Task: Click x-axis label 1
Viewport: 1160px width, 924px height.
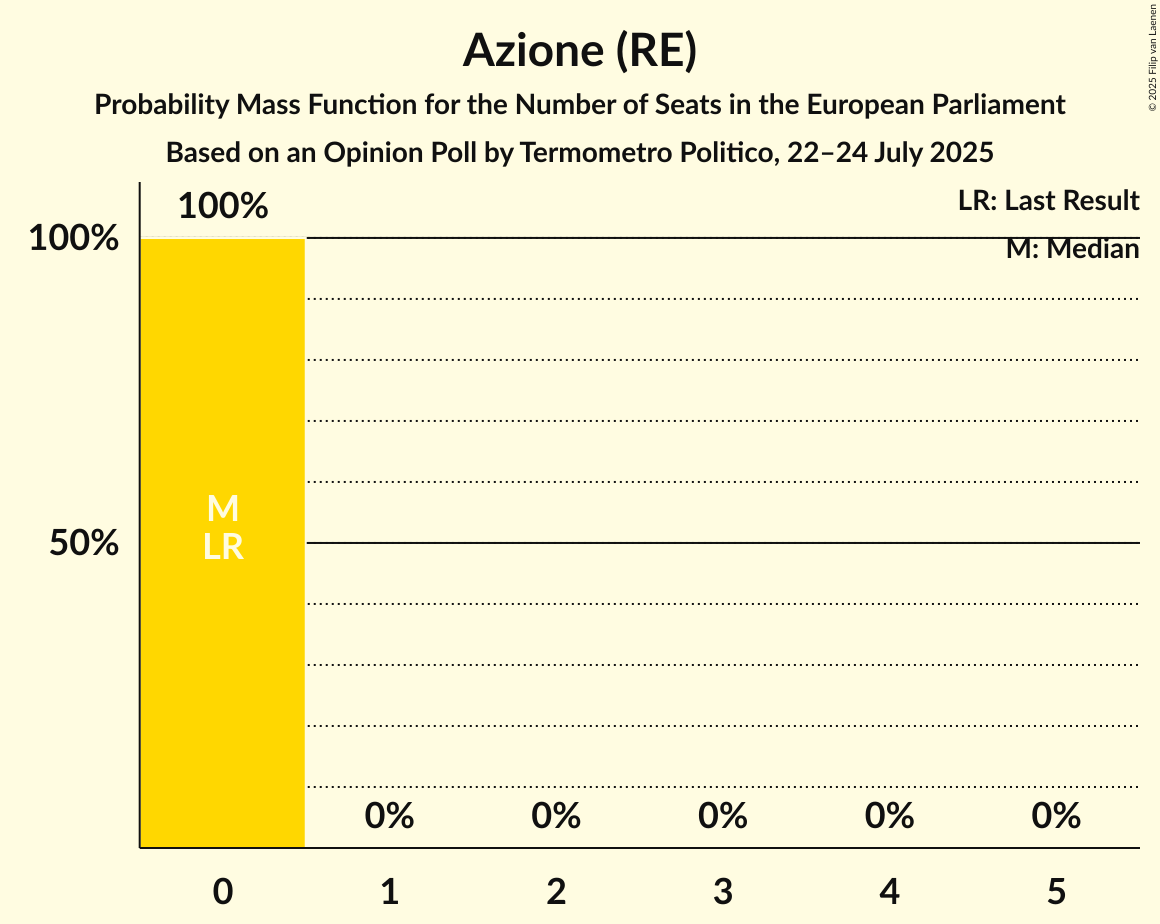Action: point(390,891)
